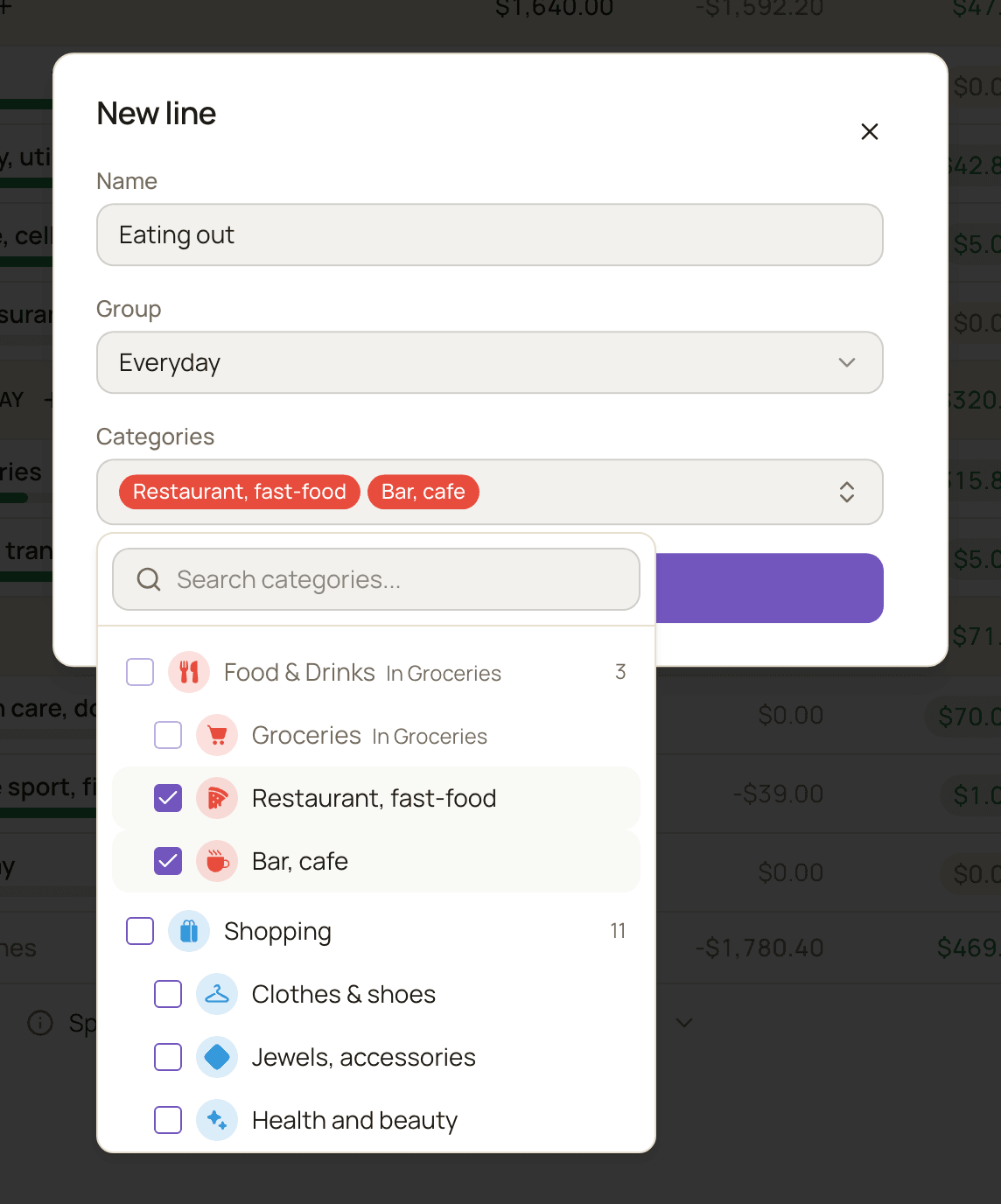Click the Bar, cafe tag chip

coord(423,492)
